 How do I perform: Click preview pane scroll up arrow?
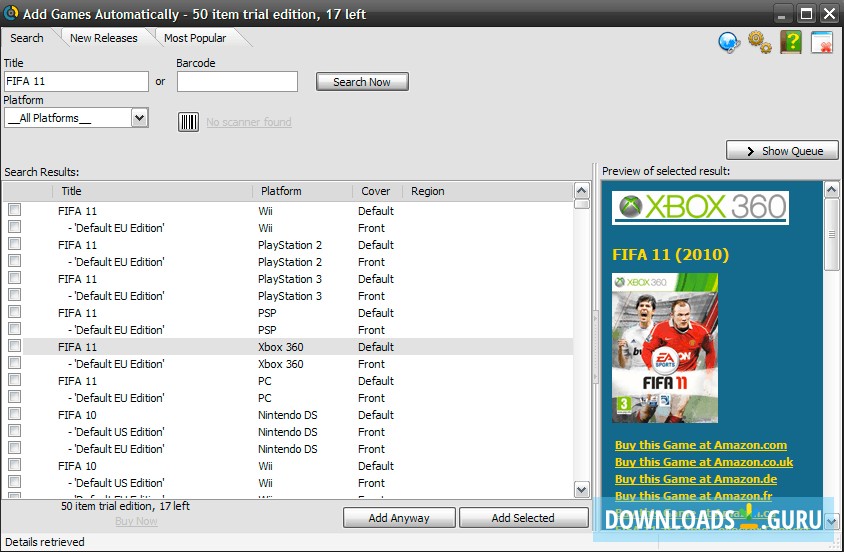[x=831, y=189]
